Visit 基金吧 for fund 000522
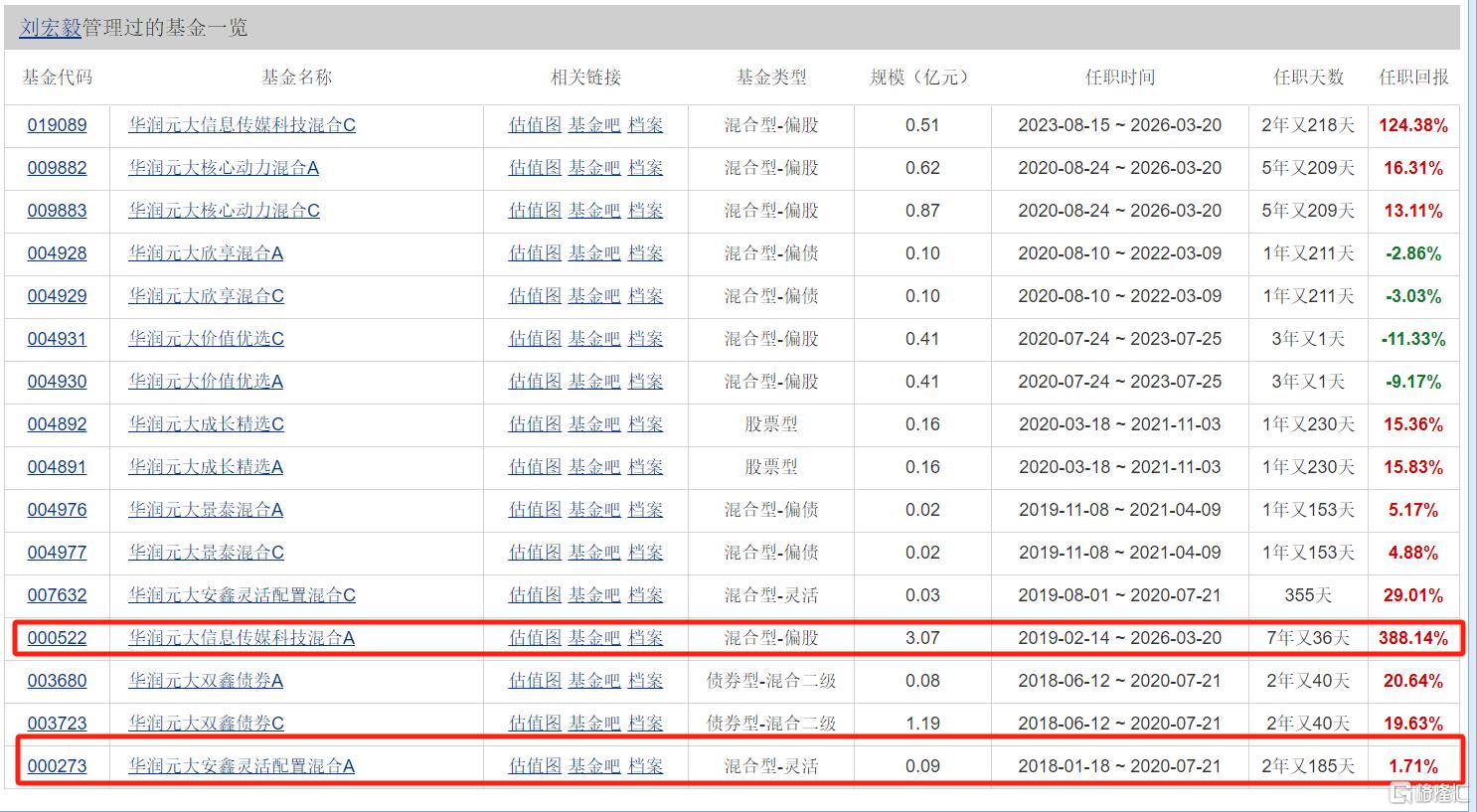1477x812 pixels. [x=594, y=638]
